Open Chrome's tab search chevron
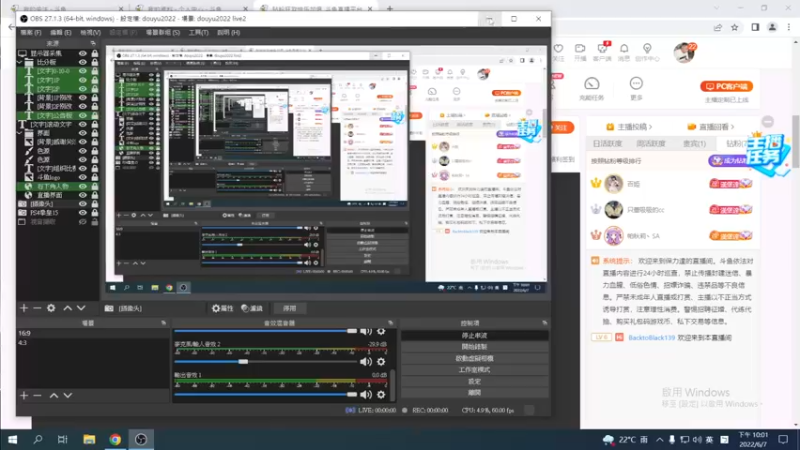This screenshot has height=450, width=800. click(716, 8)
